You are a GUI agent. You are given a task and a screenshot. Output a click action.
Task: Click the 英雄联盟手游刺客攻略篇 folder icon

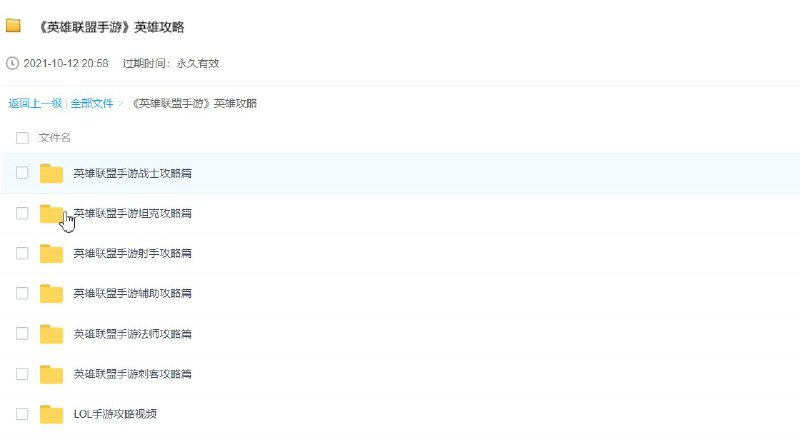pos(51,374)
